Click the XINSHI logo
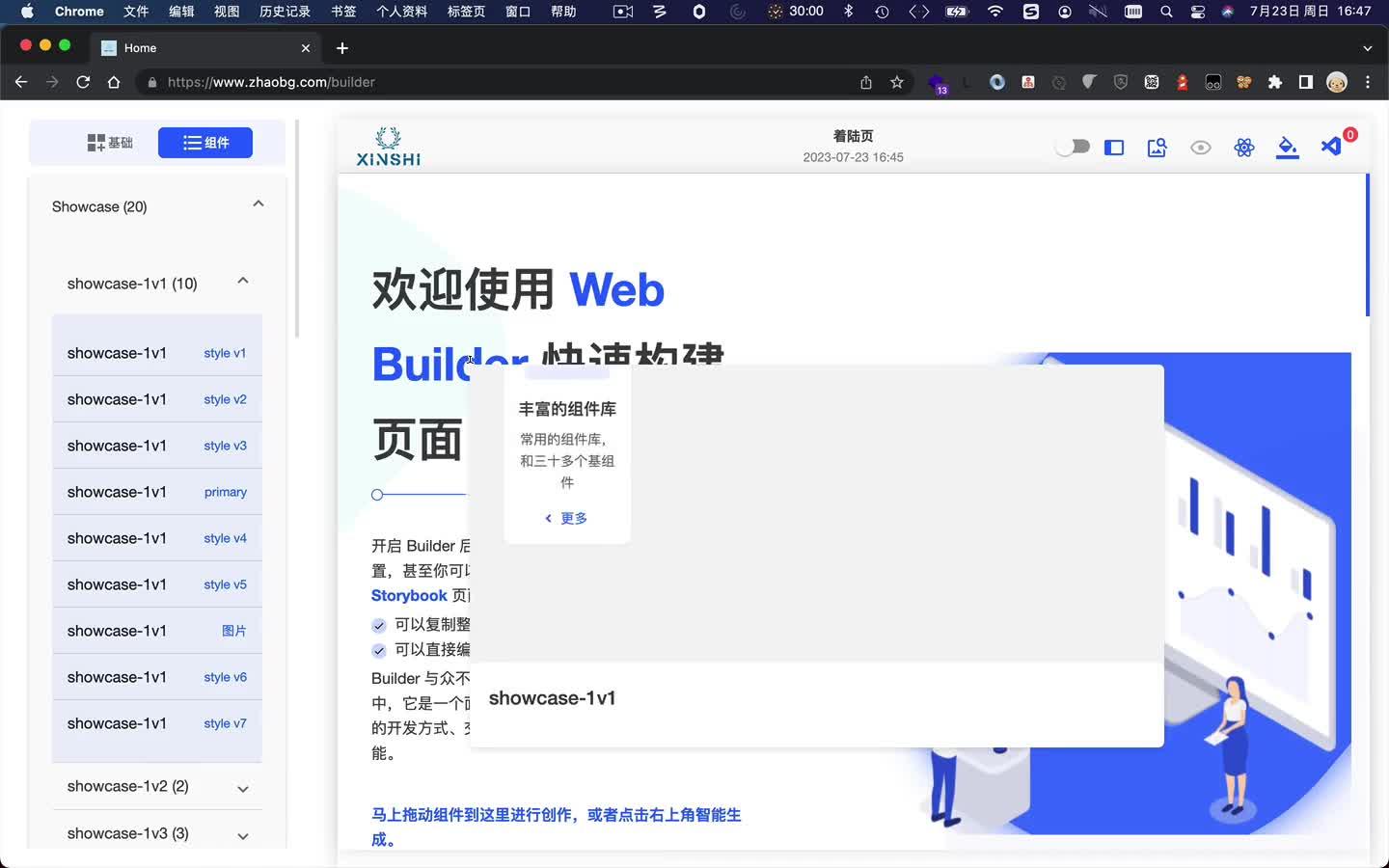The image size is (1389, 868). [389, 145]
